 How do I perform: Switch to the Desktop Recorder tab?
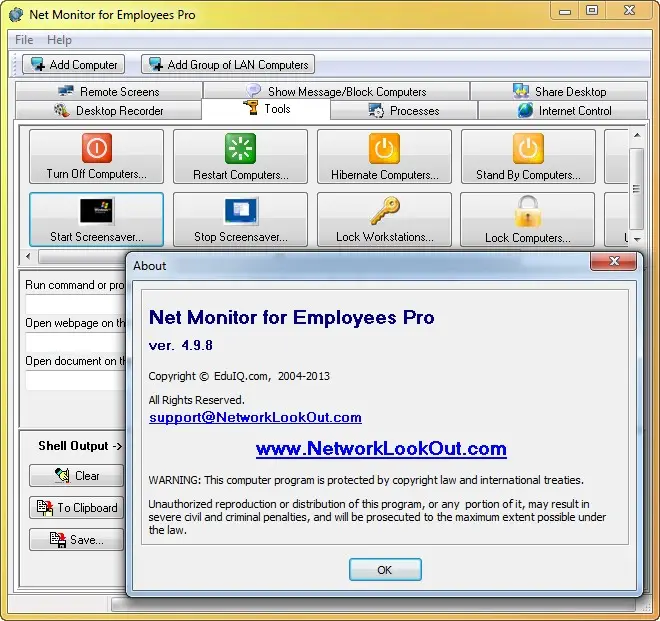point(109,110)
